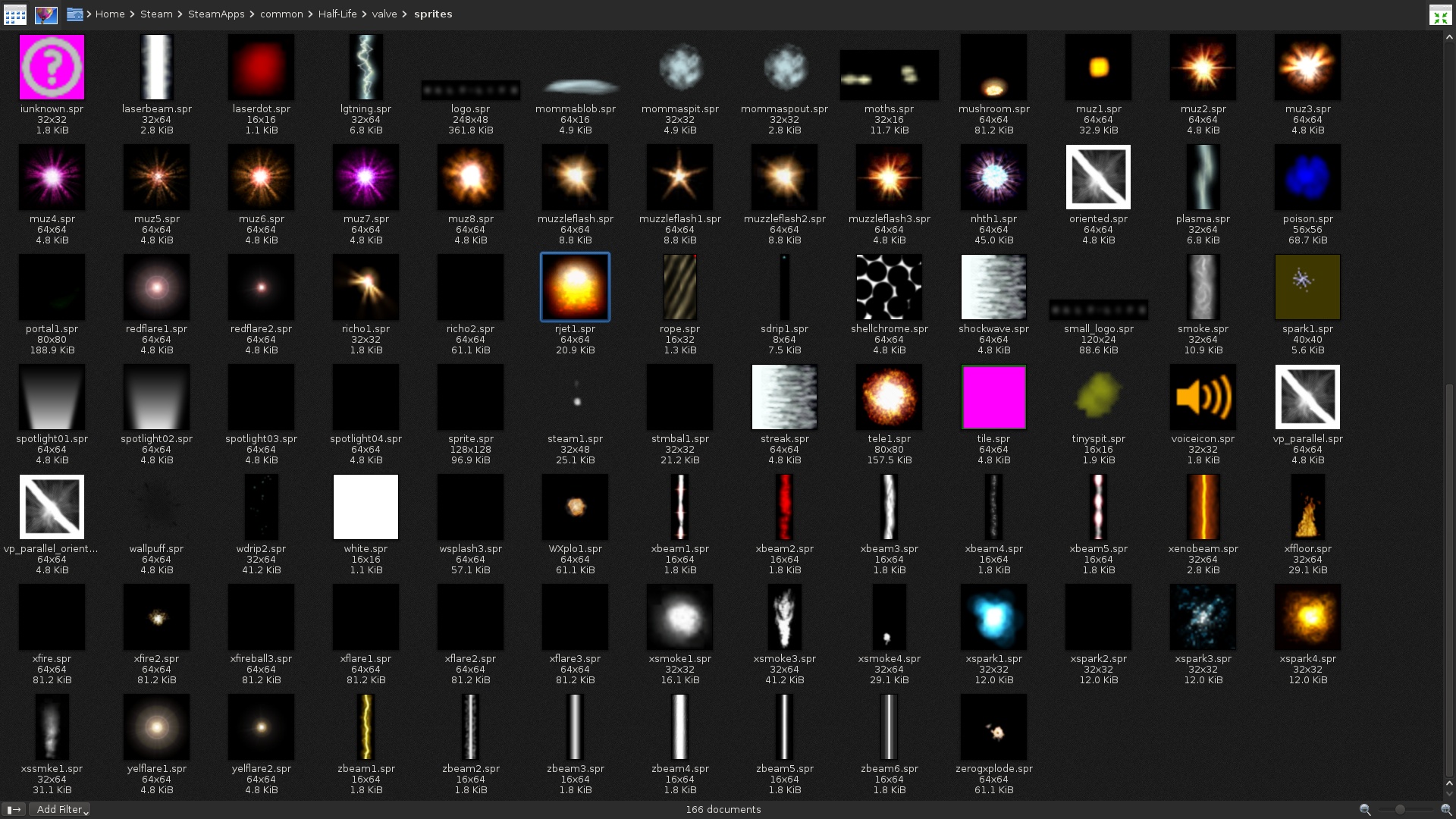
Task: Go to the Home breadcrumb
Action: click(110, 14)
